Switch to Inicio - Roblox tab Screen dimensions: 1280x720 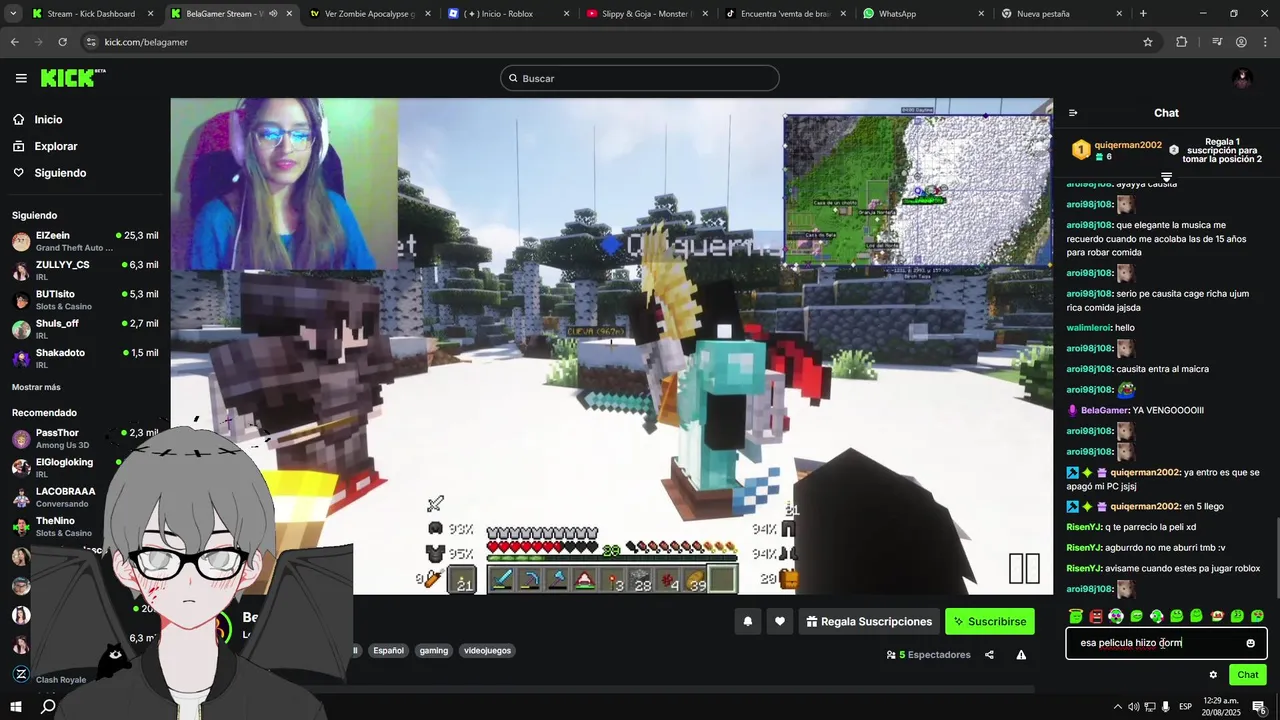tap(508, 14)
